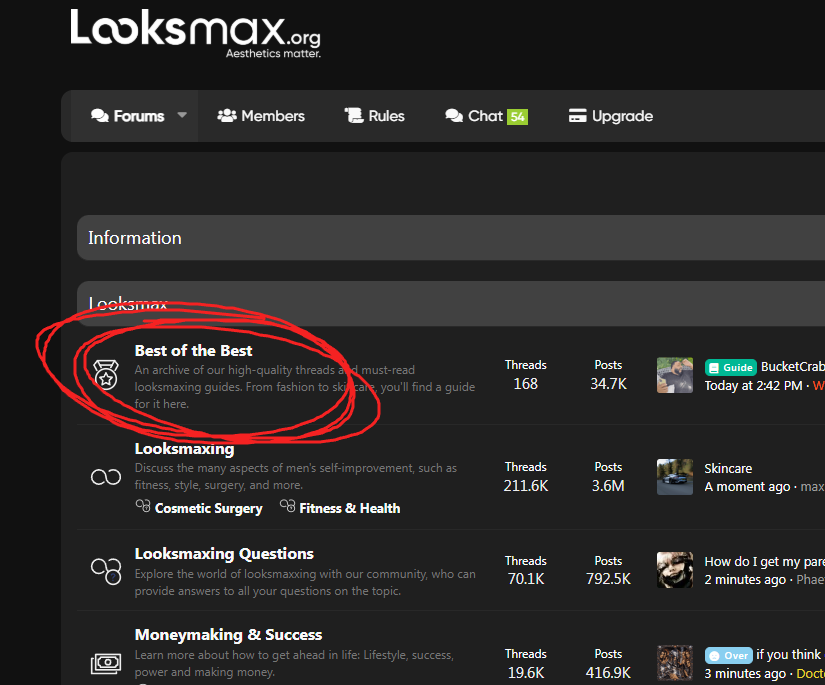This screenshot has width=825, height=685.
Task: Click the green Guide label tag
Action: tap(730, 367)
